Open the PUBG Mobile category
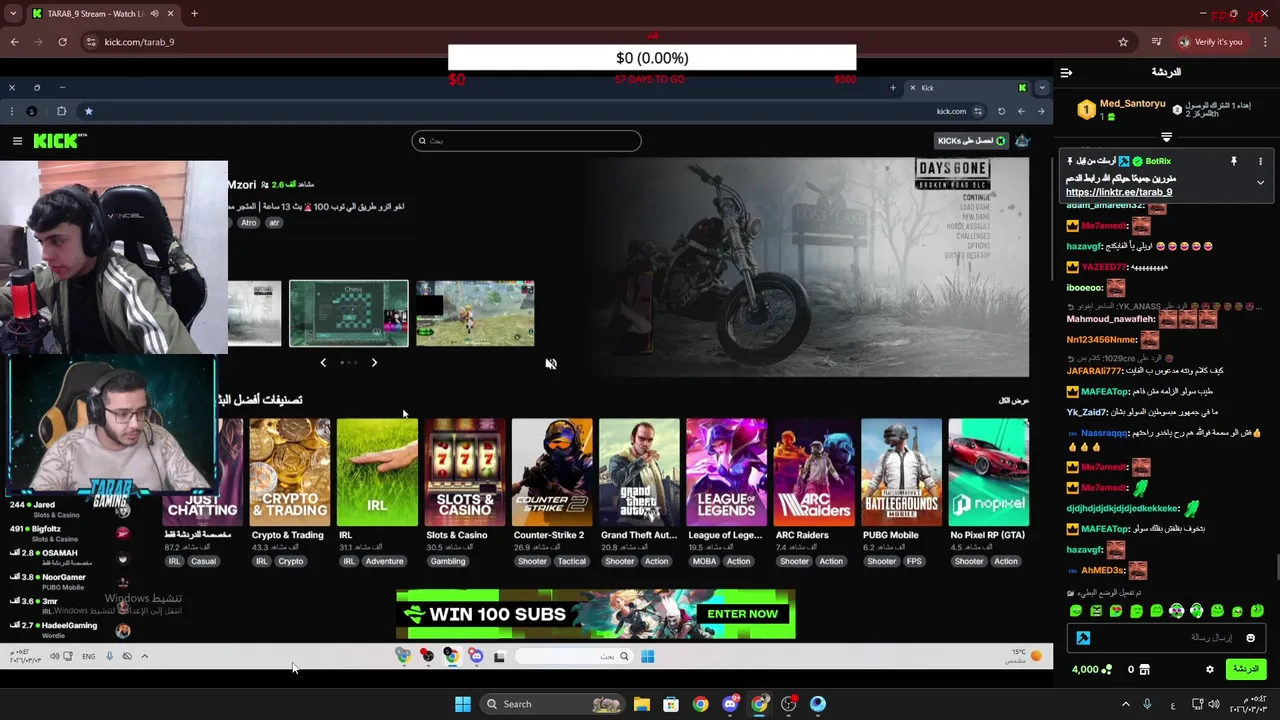 [x=901, y=472]
